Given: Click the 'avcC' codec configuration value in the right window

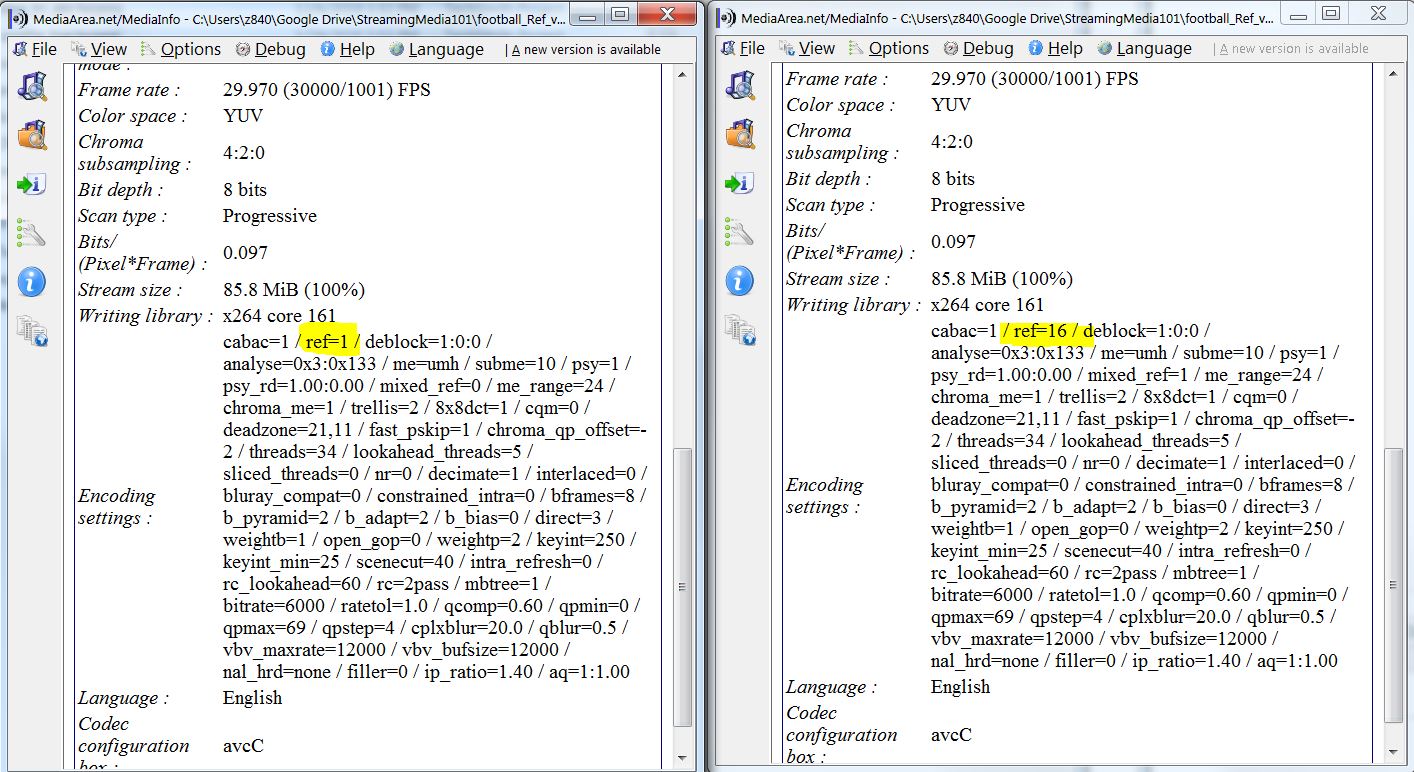Looking at the screenshot, I should 951,735.
